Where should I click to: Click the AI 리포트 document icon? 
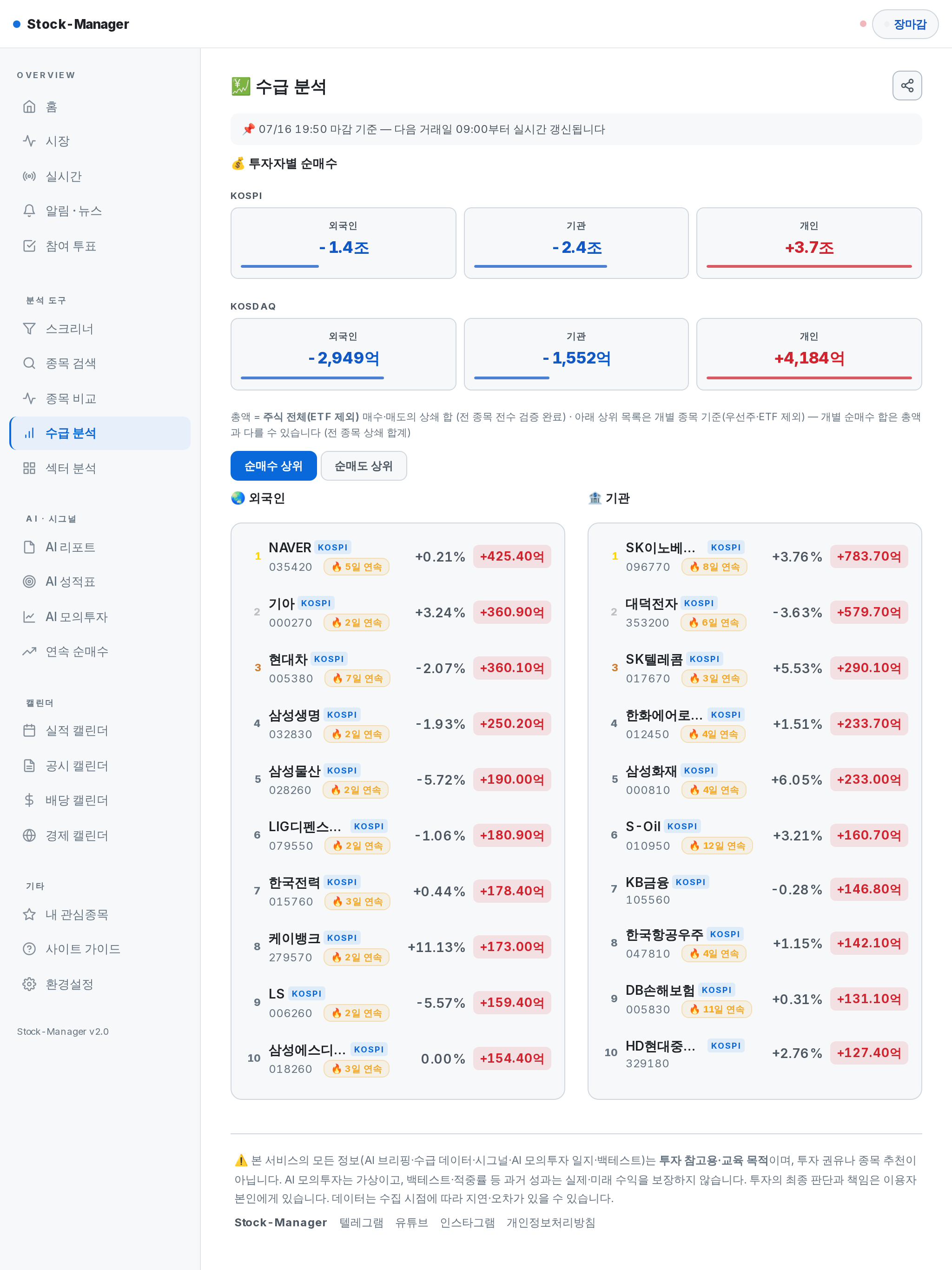[x=29, y=547]
